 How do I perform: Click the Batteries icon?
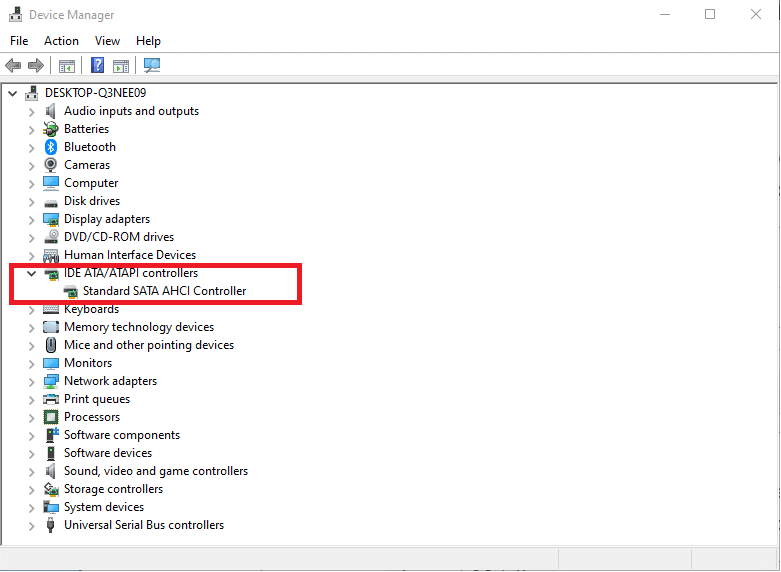click(x=50, y=129)
